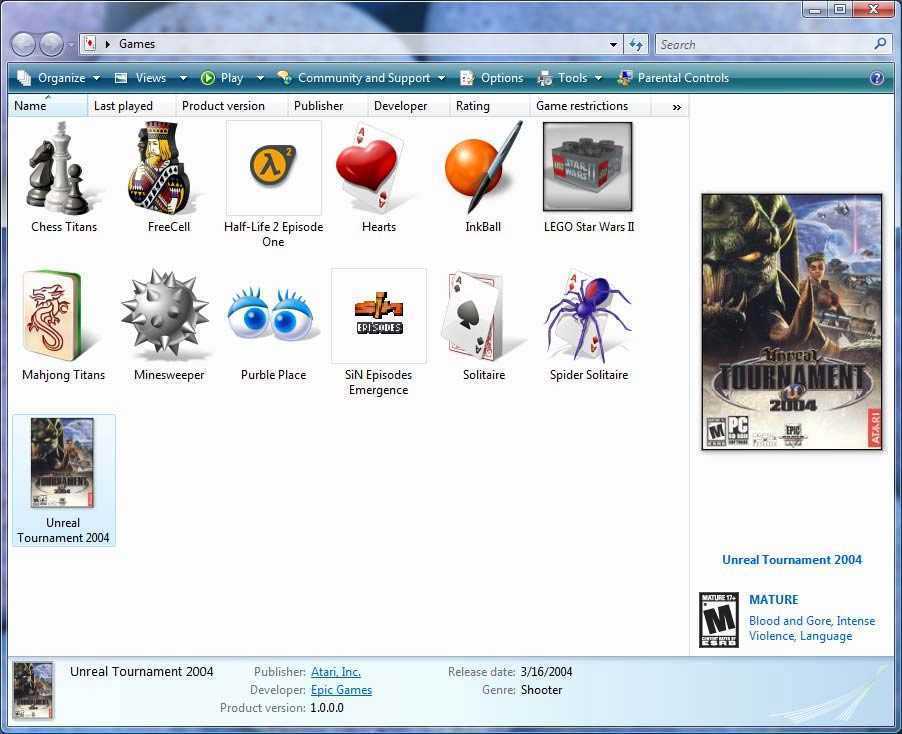This screenshot has width=902, height=734.
Task: Click the details pane game thumbnail
Action: [33, 690]
